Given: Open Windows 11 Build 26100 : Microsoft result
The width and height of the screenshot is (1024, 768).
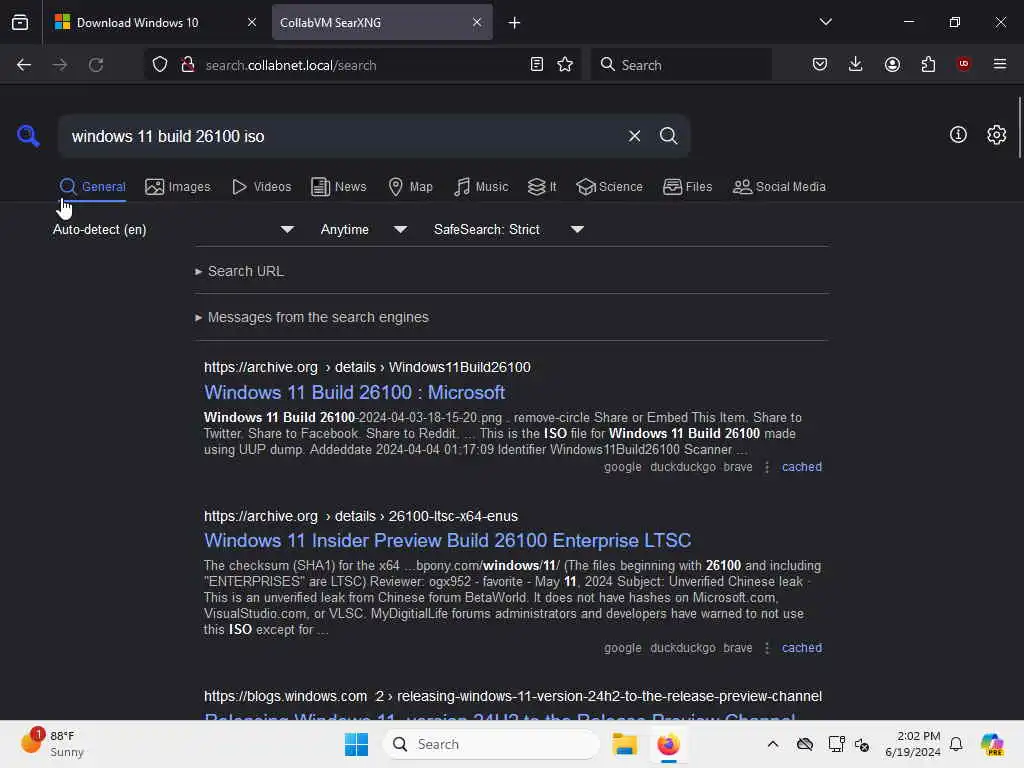Looking at the screenshot, I should [355, 392].
